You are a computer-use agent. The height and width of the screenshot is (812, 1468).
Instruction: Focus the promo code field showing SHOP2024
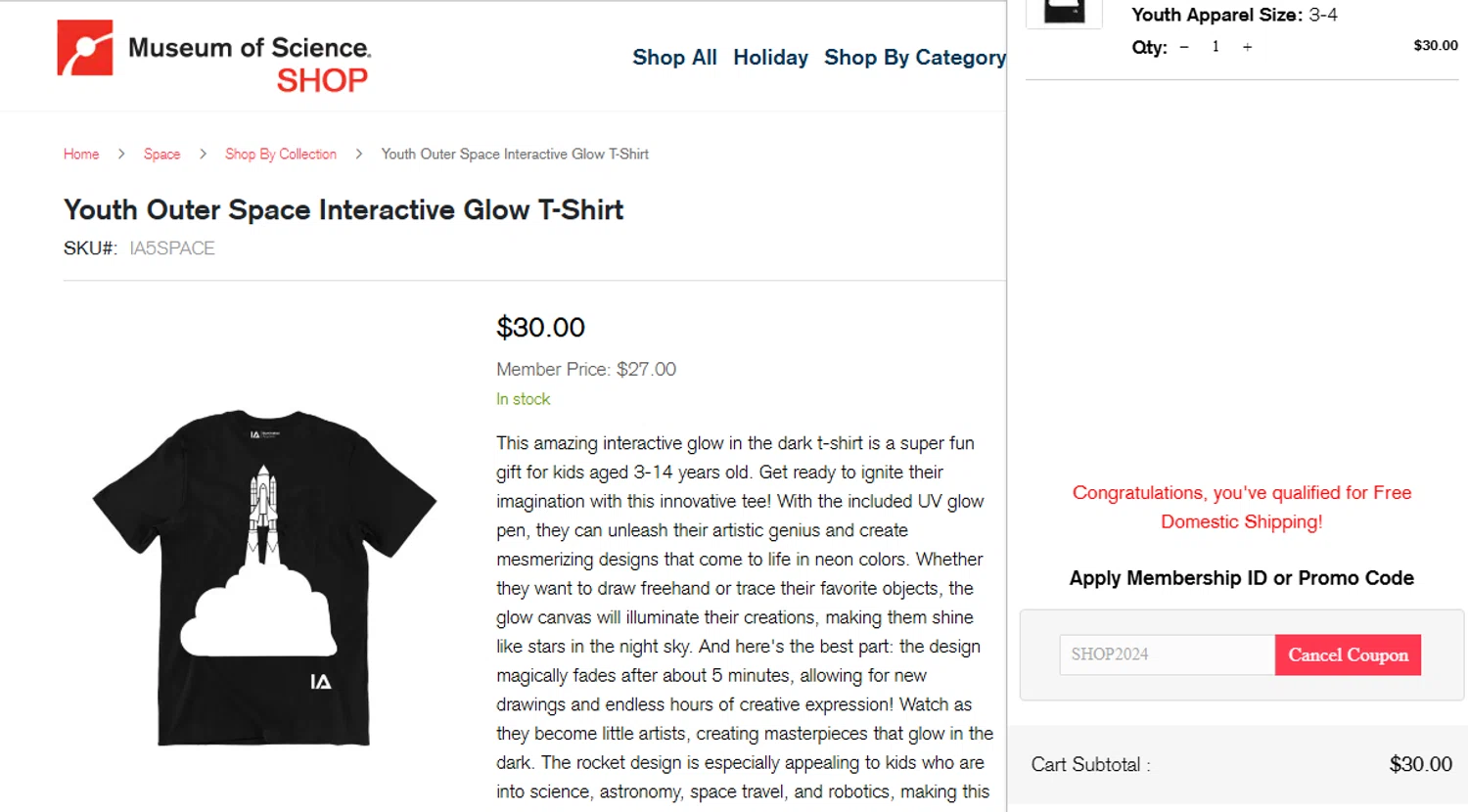(1167, 654)
